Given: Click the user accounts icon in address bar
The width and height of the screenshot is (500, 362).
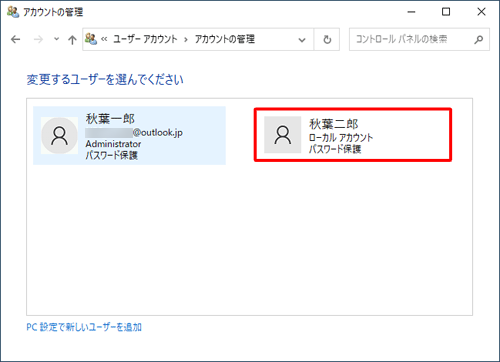Looking at the screenshot, I should (91, 39).
